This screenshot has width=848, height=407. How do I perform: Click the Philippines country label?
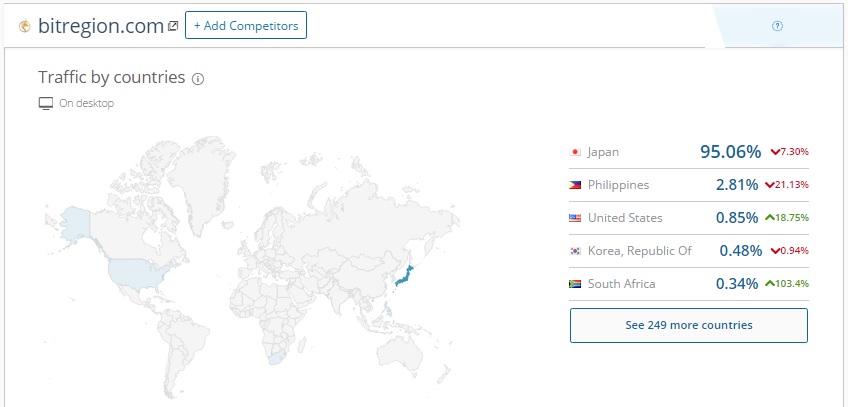click(x=619, y=185)
